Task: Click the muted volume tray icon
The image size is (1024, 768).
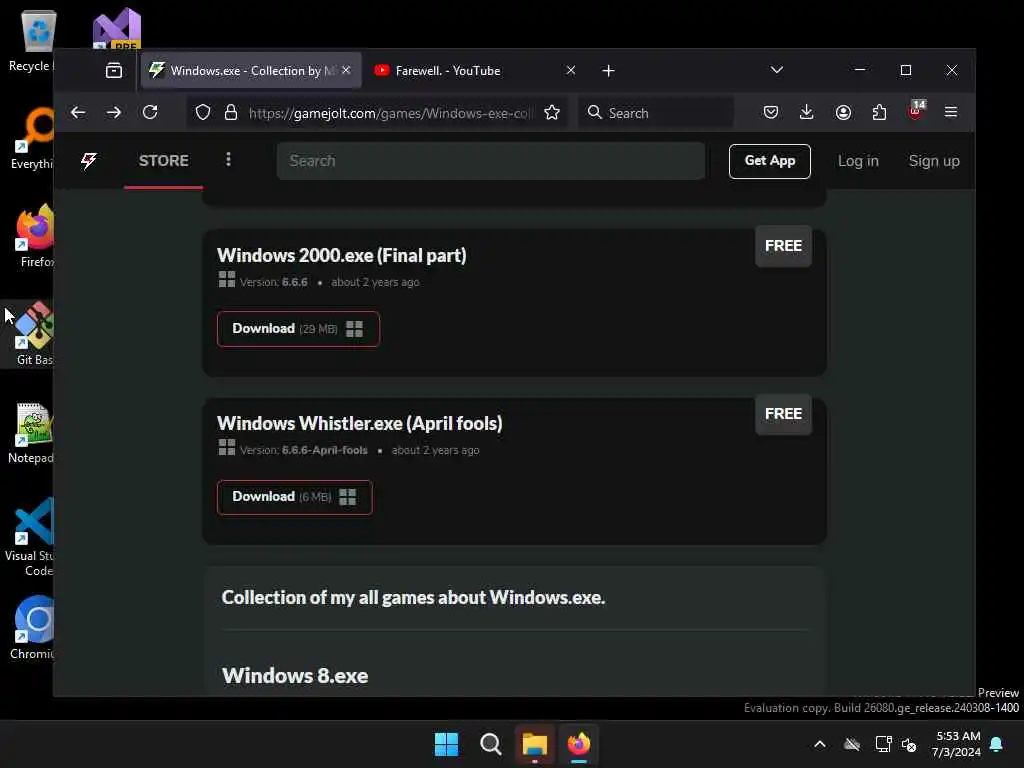Action: (x=908, y=744)
